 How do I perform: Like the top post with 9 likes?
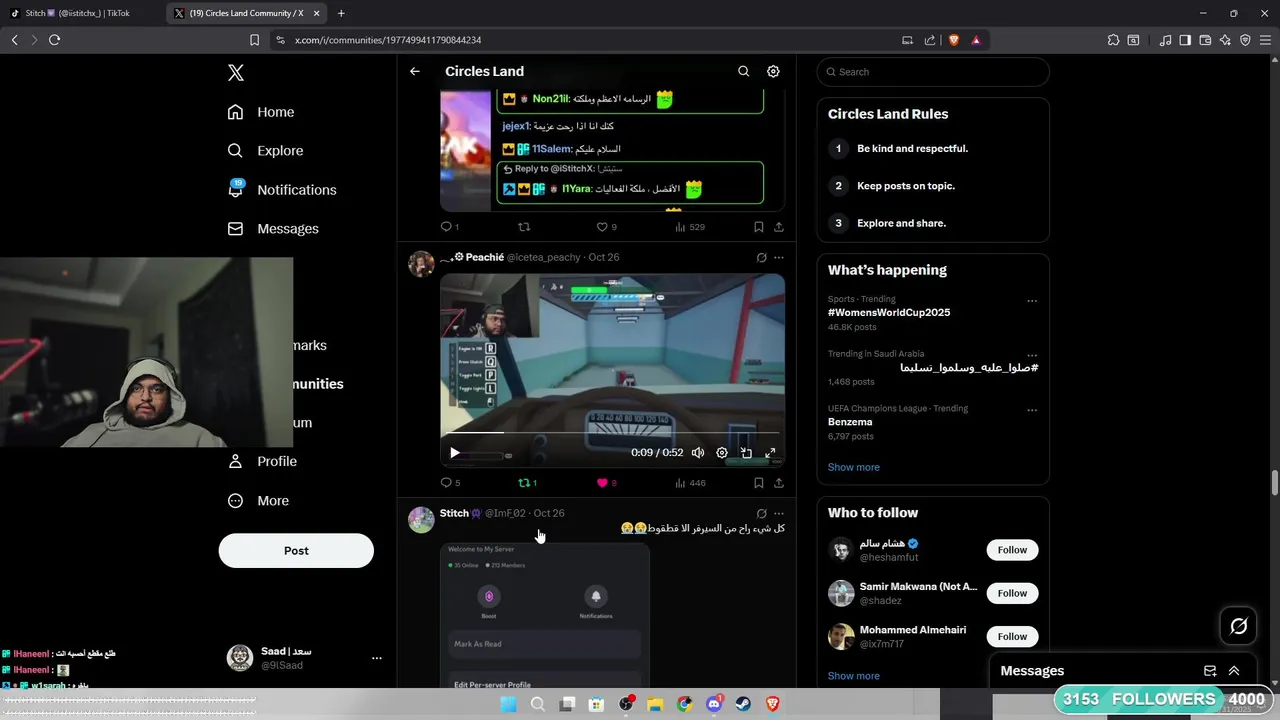pyautogui.click(x=606, y=227)
